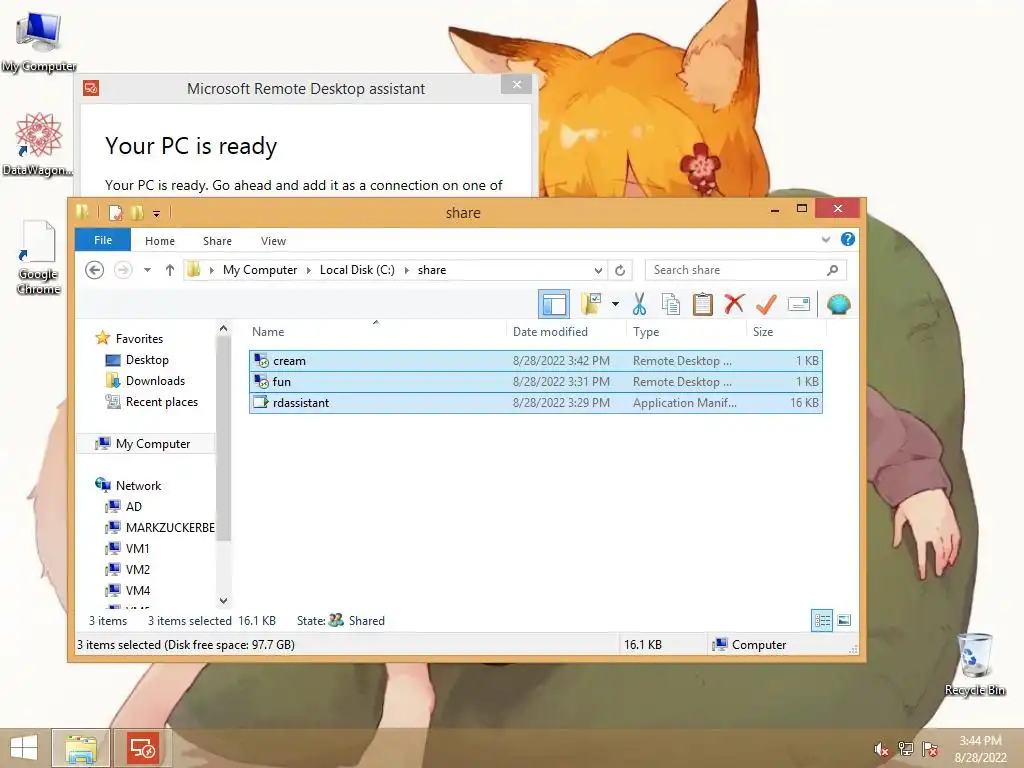Click Remote Desktop assistant taskbar icon
The height and width of the screenshot is (768, 1024).
(143, 748)
